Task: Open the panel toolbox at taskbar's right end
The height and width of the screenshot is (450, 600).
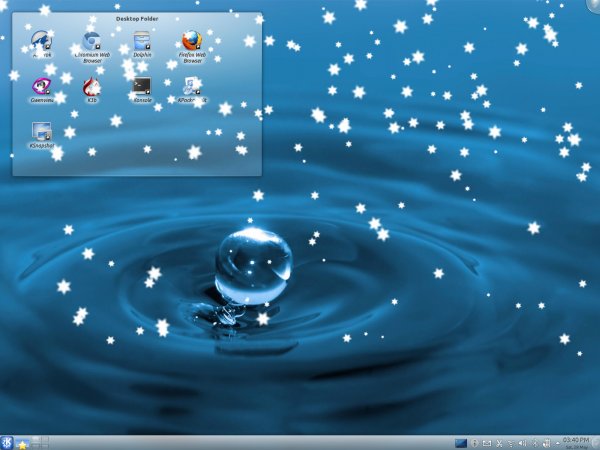Action: [595, 443]
